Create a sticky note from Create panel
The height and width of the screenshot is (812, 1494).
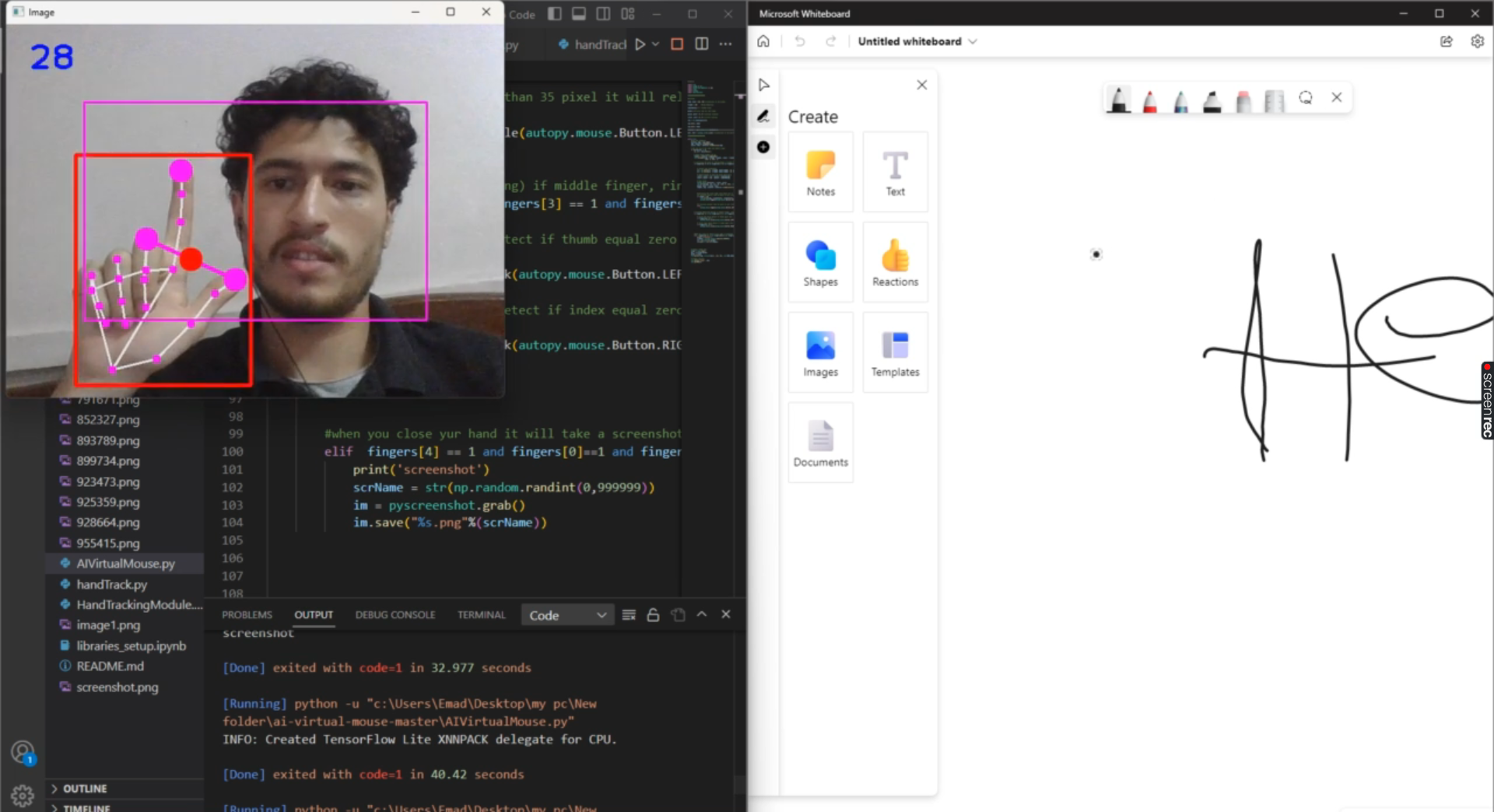click(819, 173)
